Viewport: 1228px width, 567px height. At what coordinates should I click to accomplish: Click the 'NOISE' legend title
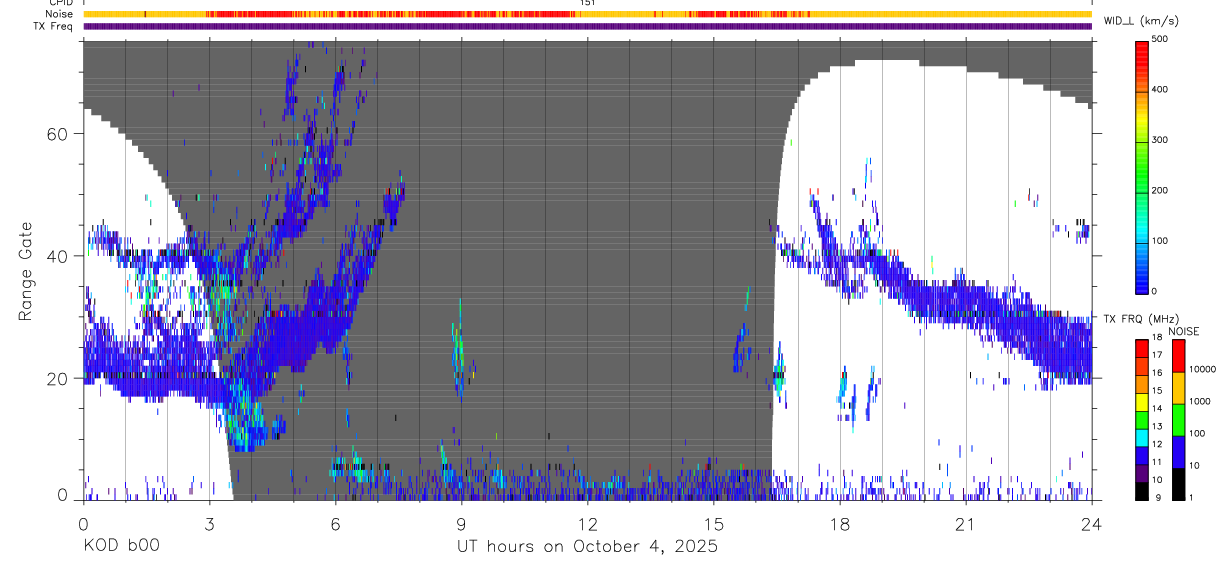point(1184,331)
